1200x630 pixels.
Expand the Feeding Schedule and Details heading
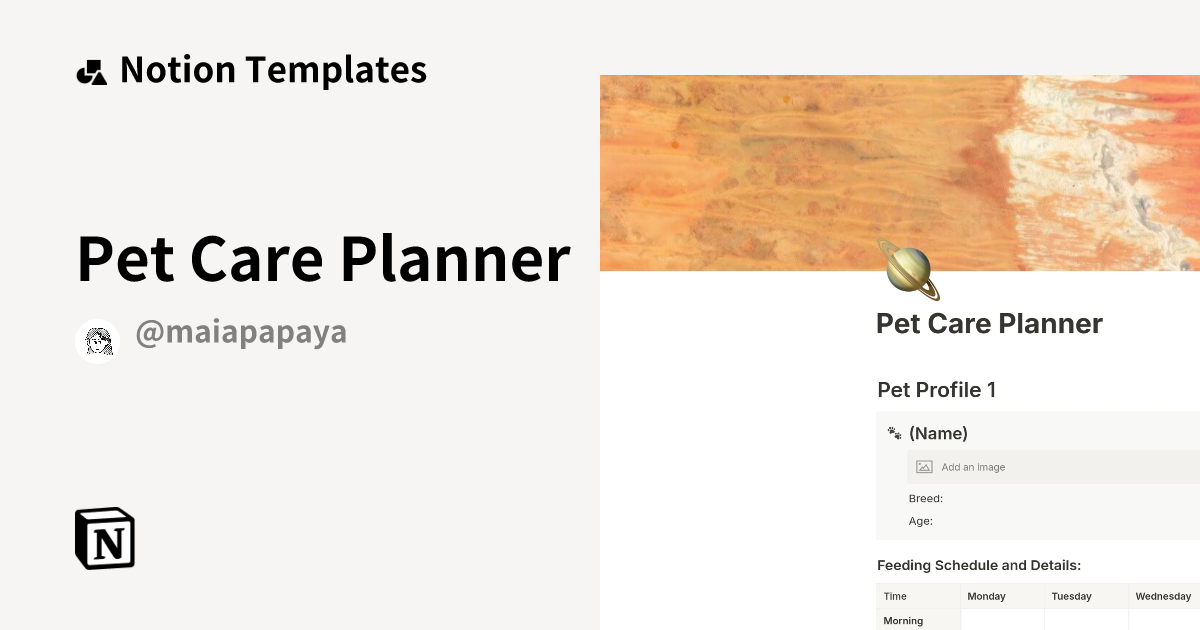point(978,565)
